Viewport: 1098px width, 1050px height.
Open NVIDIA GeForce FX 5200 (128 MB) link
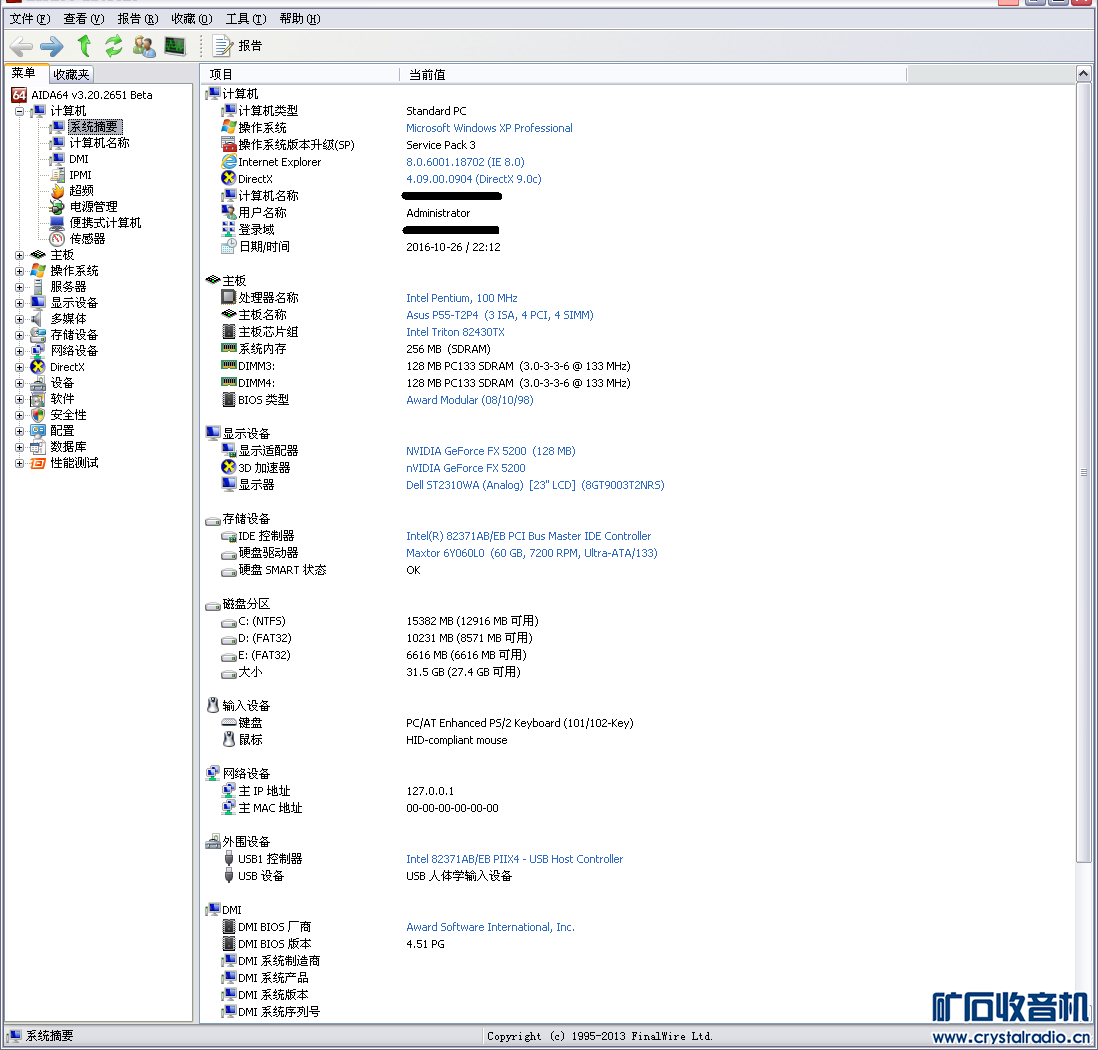(x=491, y=451)
